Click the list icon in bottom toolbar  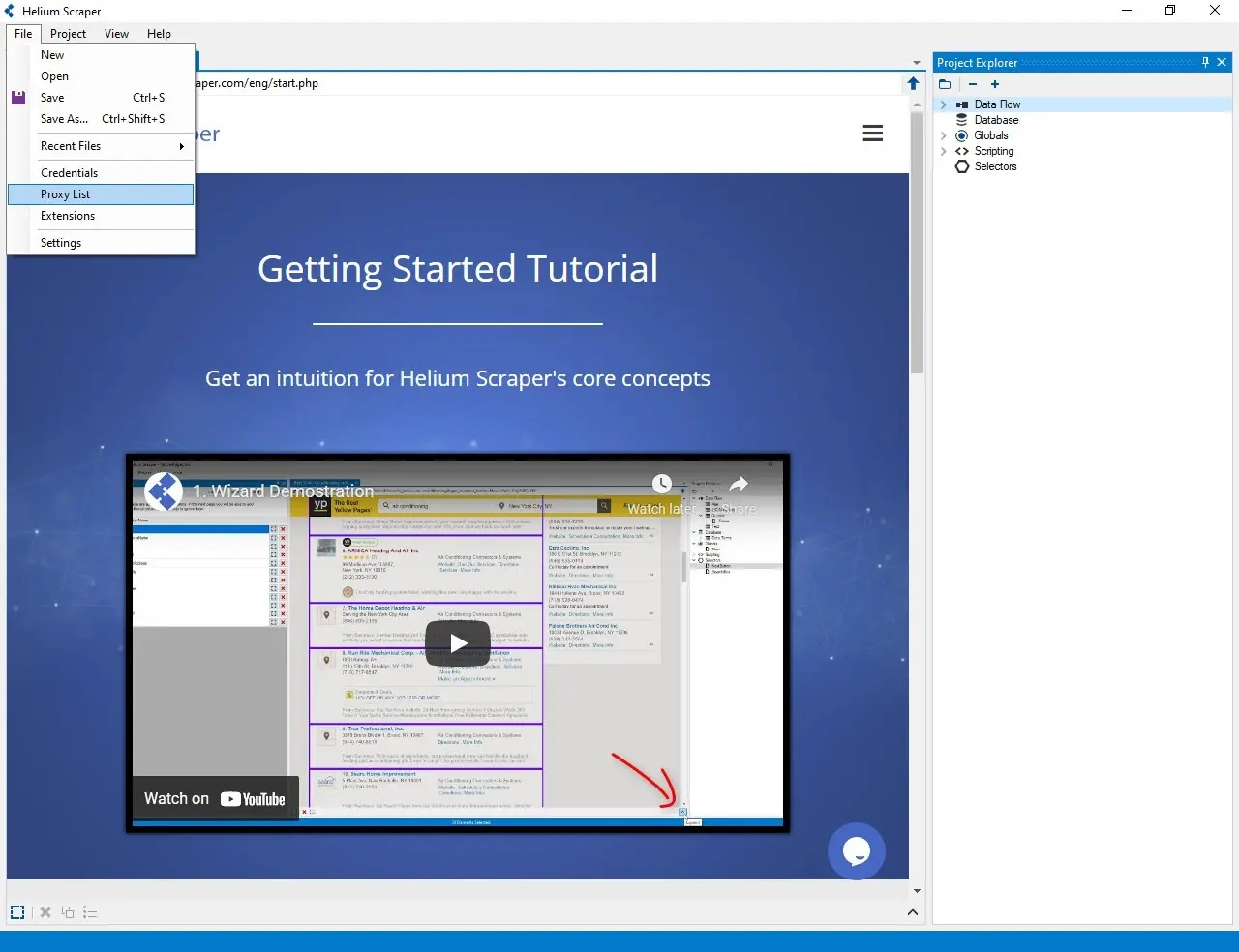(90, 912)
